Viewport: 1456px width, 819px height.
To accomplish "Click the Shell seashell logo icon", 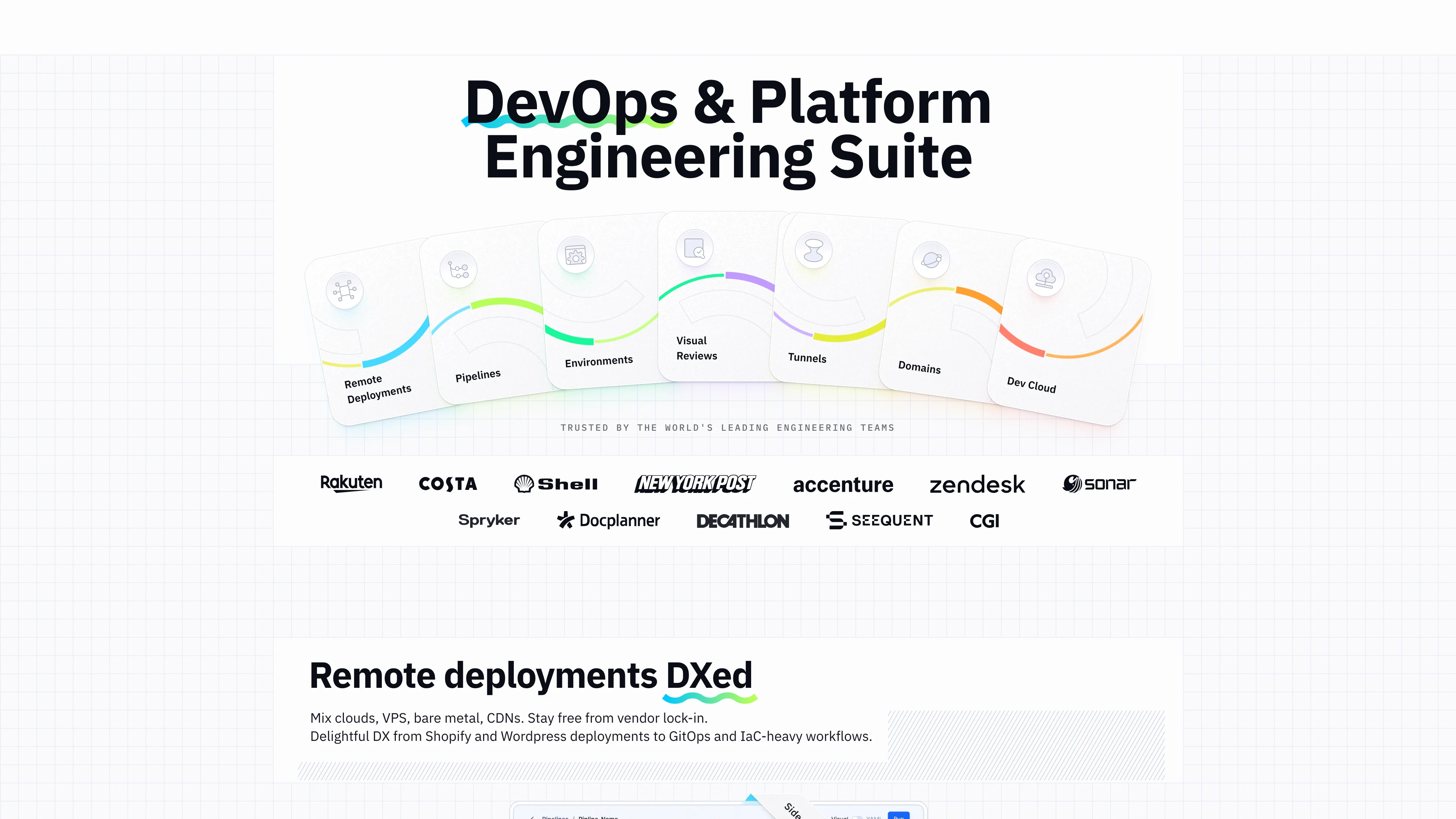I will point(524,484).
